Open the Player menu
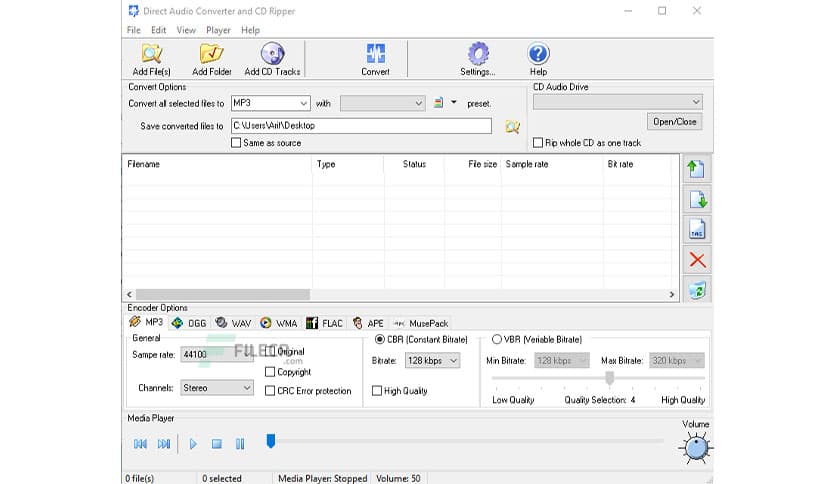The image size is (836, 484). (x=219, y=30)
